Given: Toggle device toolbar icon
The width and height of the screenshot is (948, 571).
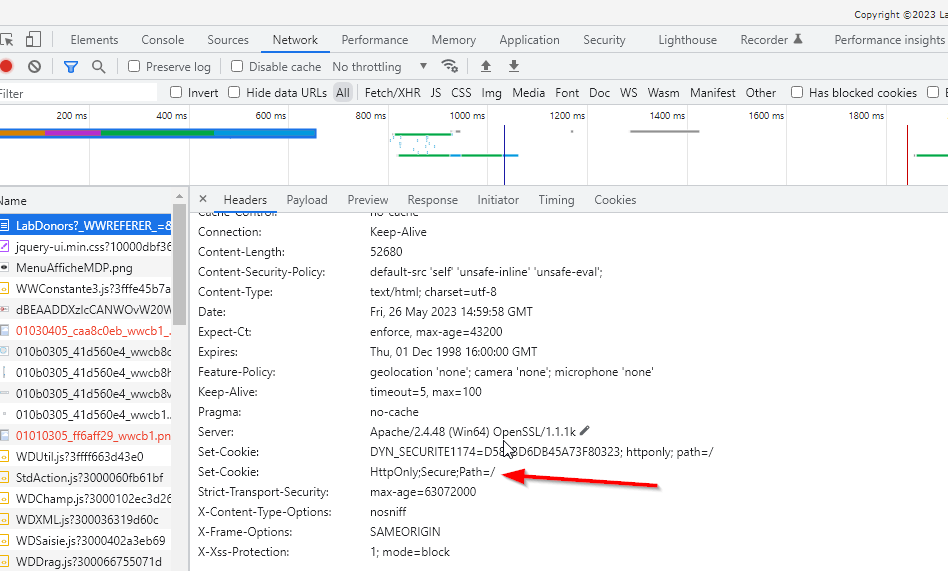Looking at the screenshot, I should tap(33, 40).
